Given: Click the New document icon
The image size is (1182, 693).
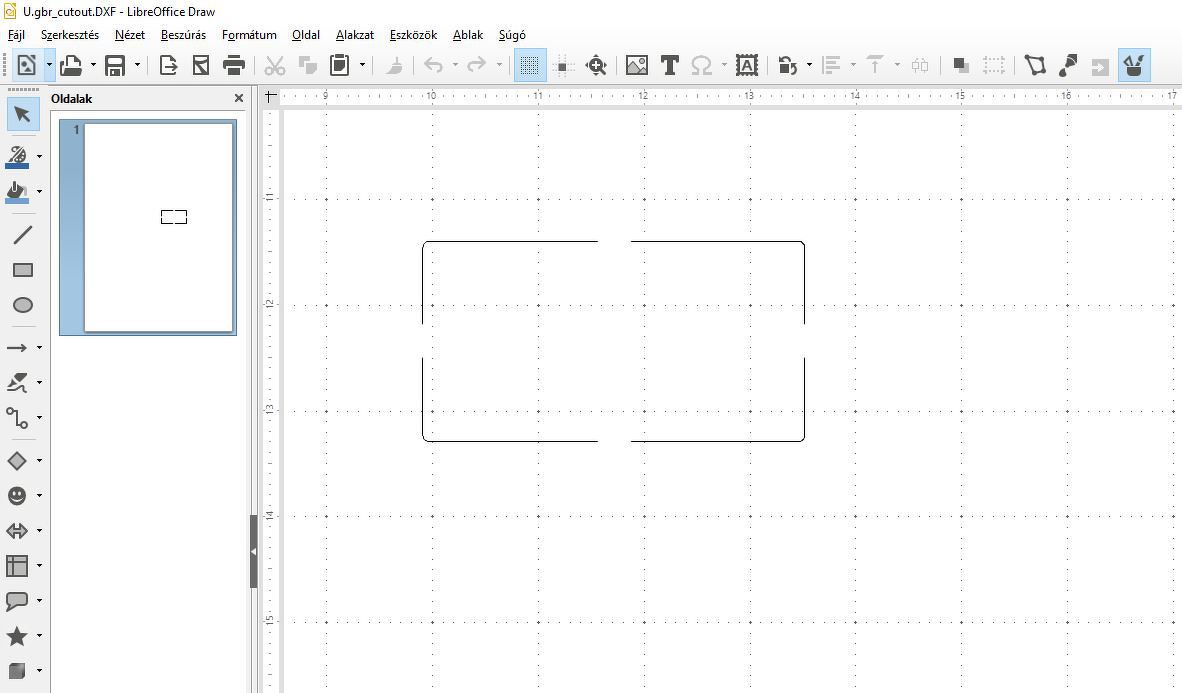Looking at the screenshot, I should (26, 66).
